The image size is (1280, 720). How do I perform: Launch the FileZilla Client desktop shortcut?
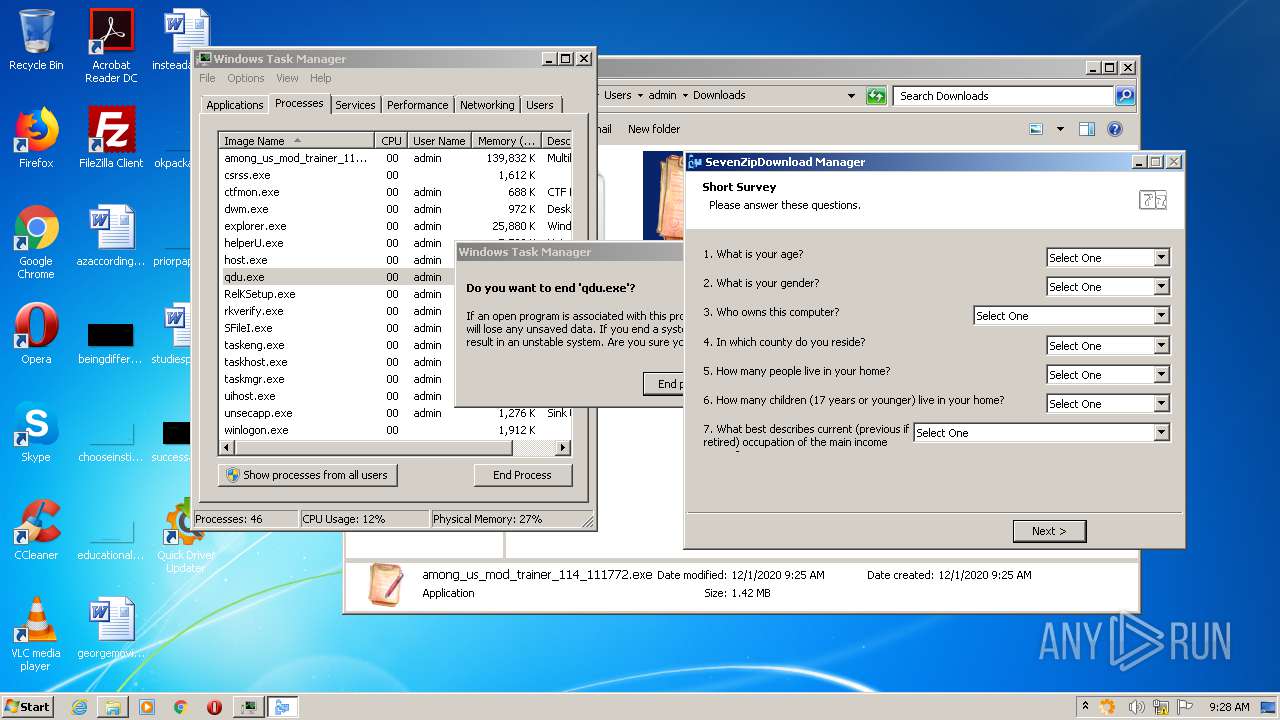click(111, 138)
